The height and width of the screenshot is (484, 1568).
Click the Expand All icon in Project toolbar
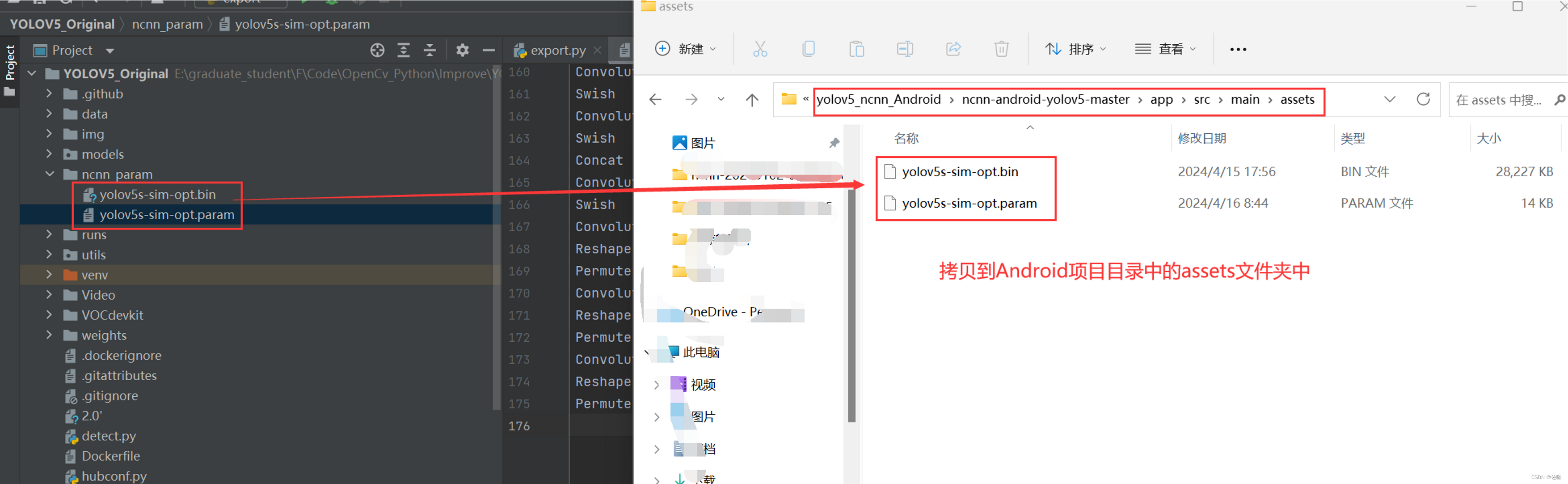(x=404, y=51)
